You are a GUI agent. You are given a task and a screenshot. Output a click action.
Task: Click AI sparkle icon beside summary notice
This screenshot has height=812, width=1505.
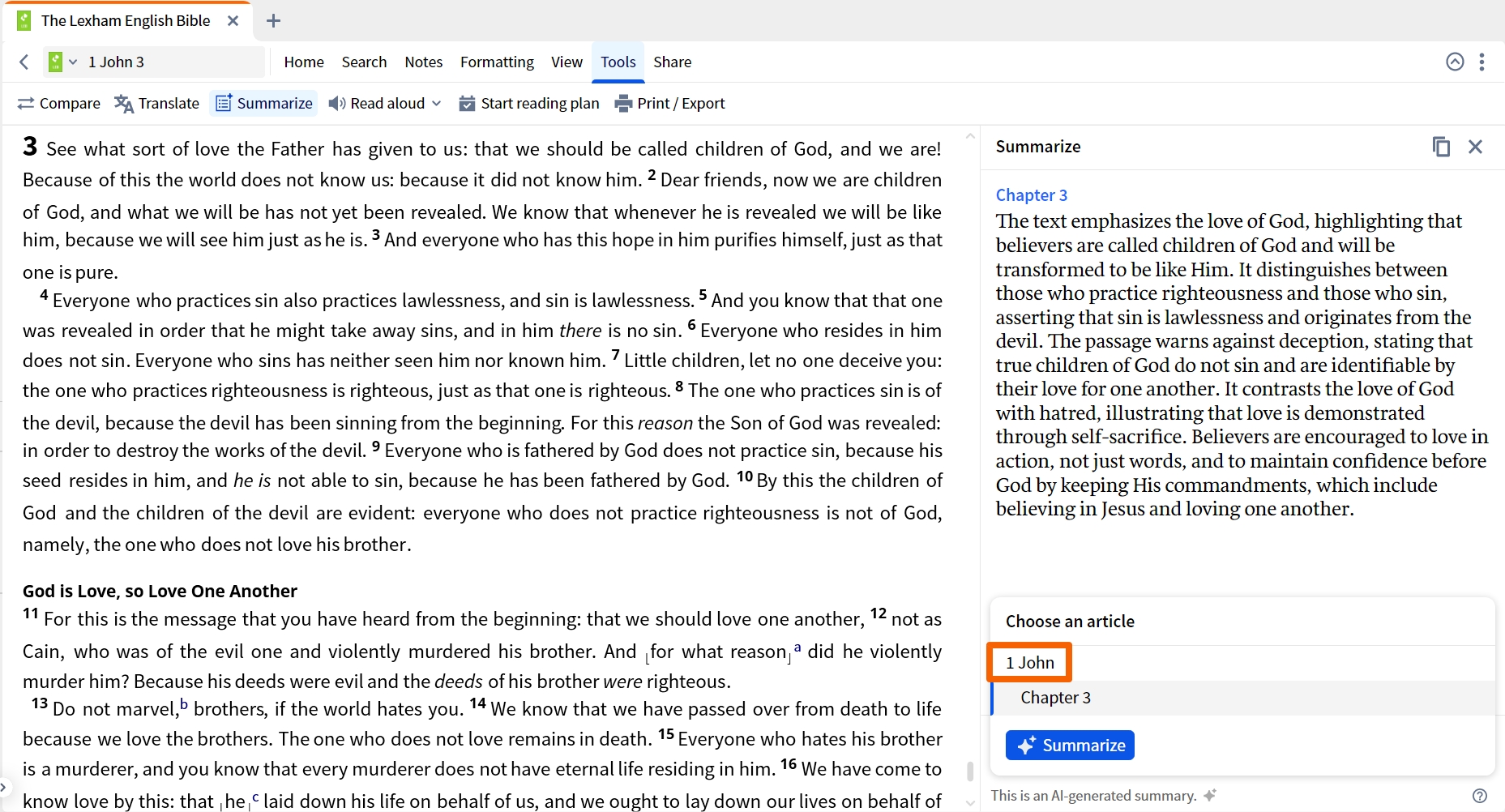(x=1210, y=795)
